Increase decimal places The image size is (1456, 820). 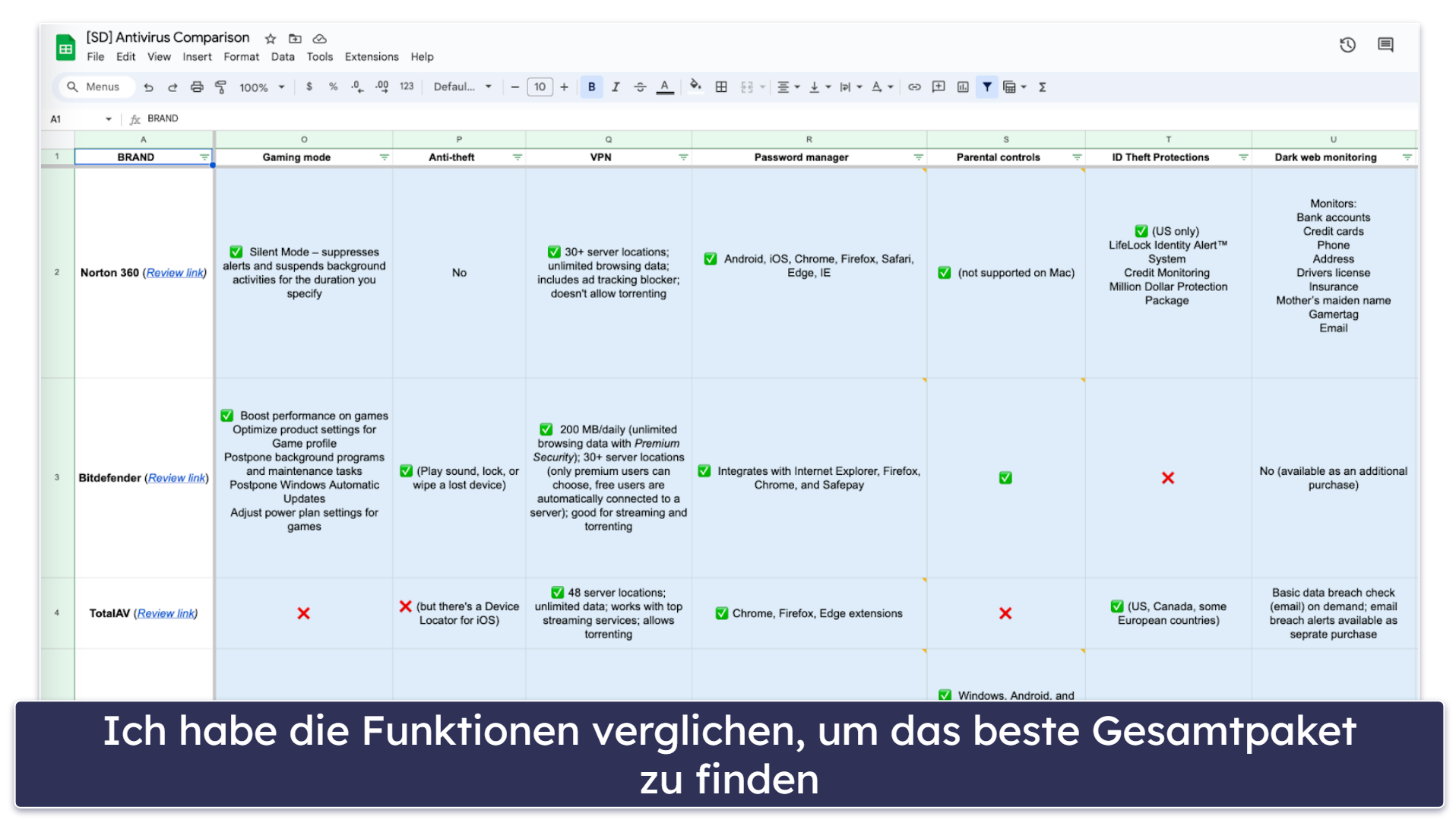[381, 87]
